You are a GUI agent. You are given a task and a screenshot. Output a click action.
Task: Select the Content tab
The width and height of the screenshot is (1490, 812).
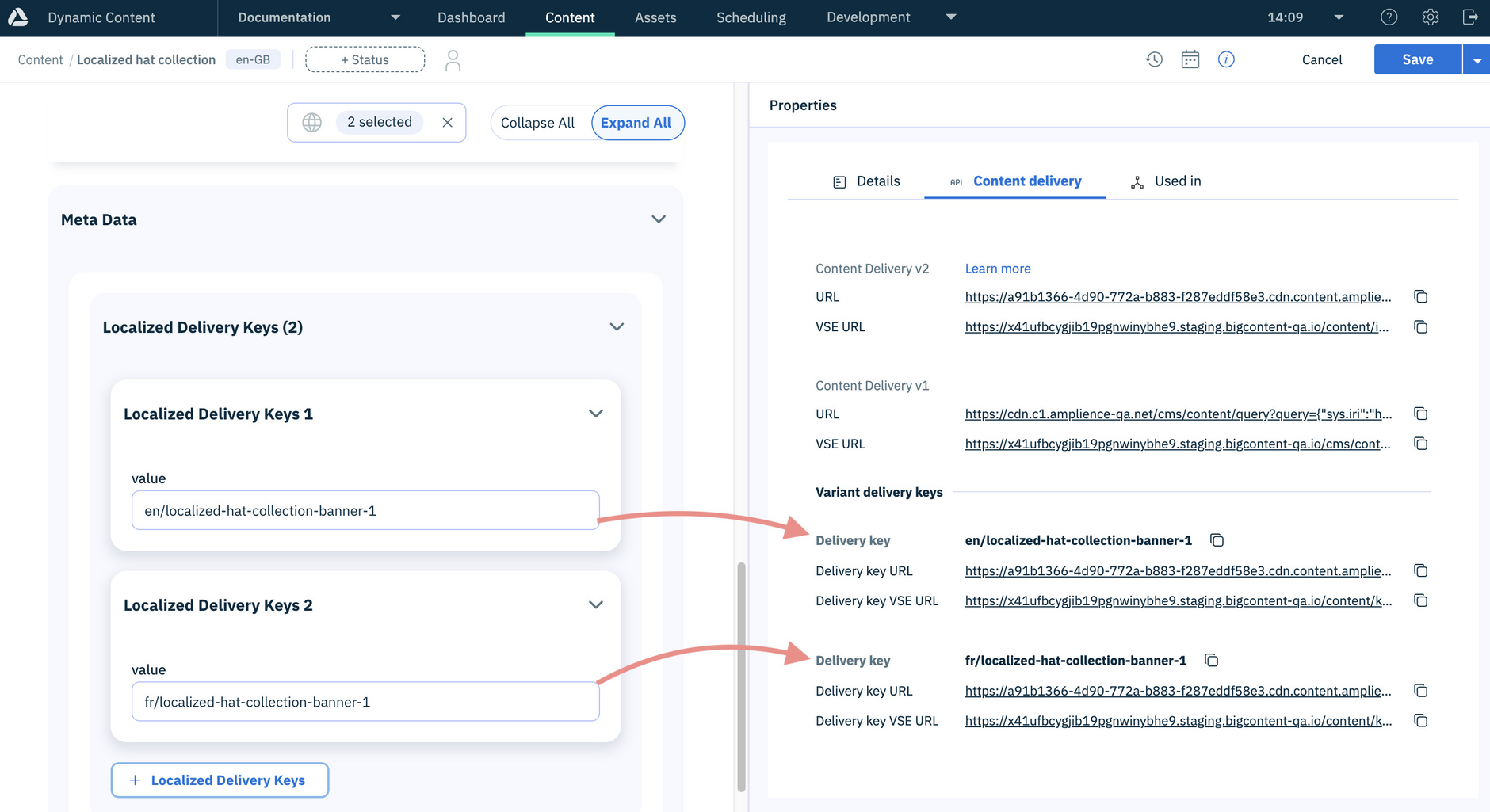[570, 17]
